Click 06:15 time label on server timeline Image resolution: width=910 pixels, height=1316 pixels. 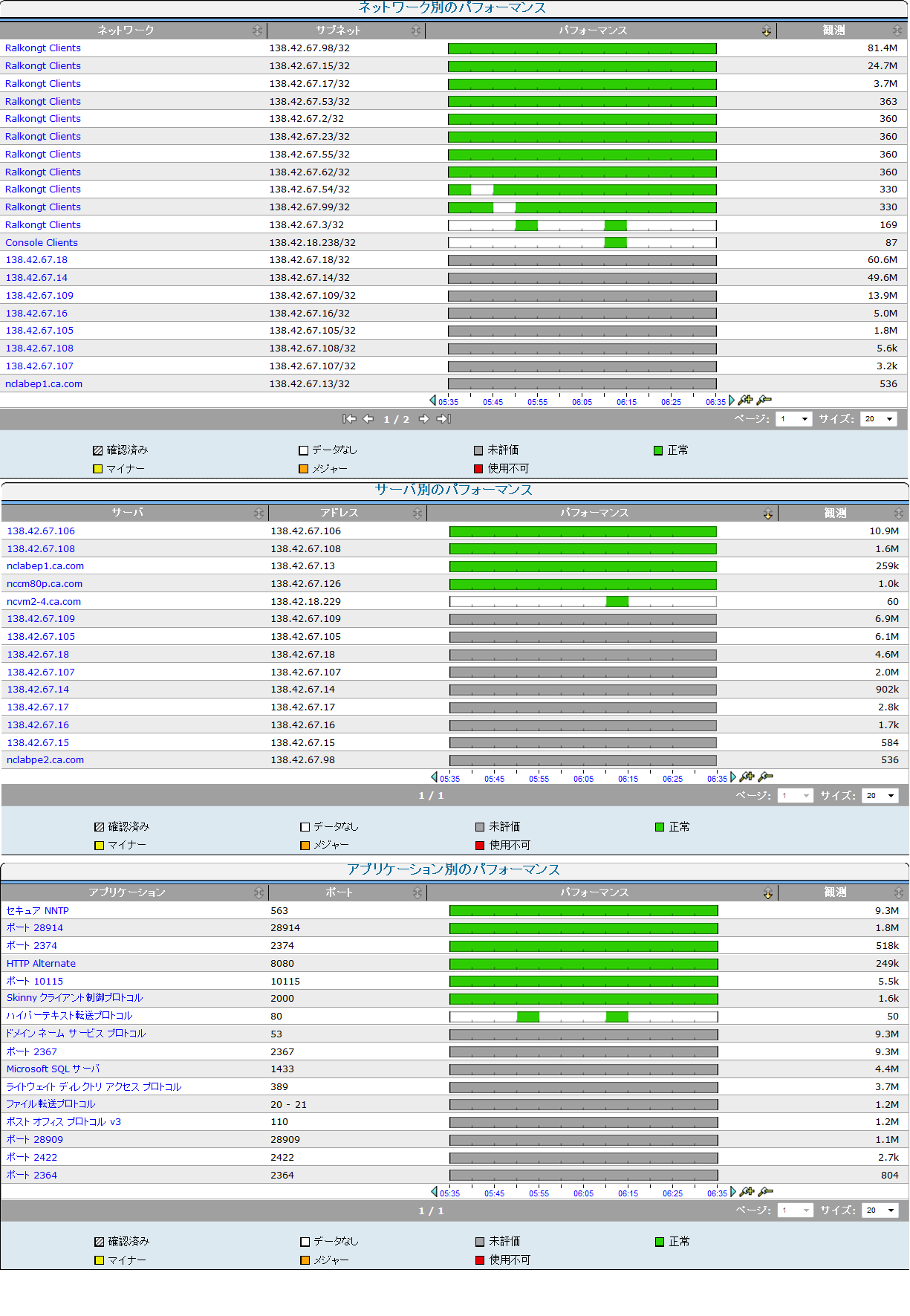(628, 779)
